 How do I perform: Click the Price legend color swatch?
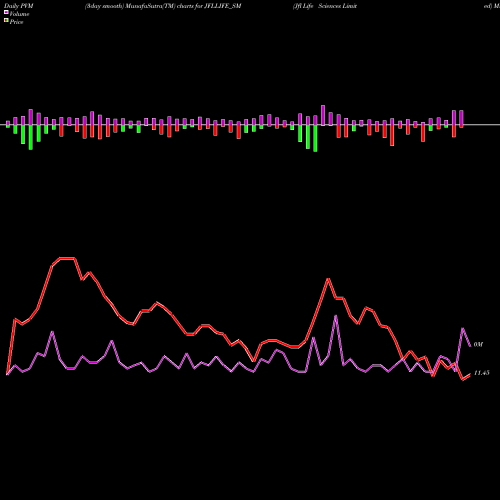tap(6, 21)
